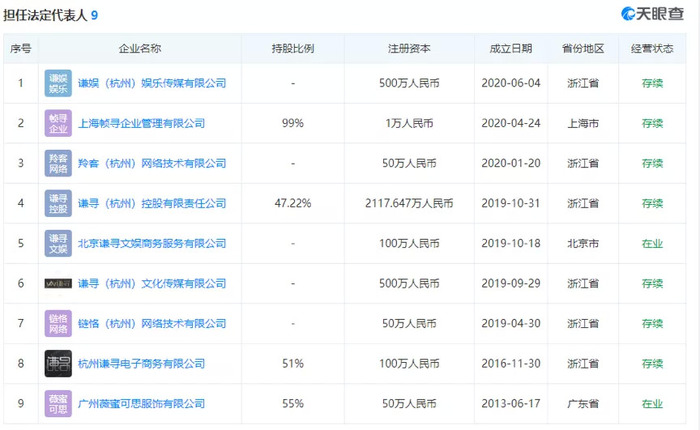Click the 1万人民币 registered capital cell
The width and height of the screenshot is (700, 430).
click(x=409, y=123)
